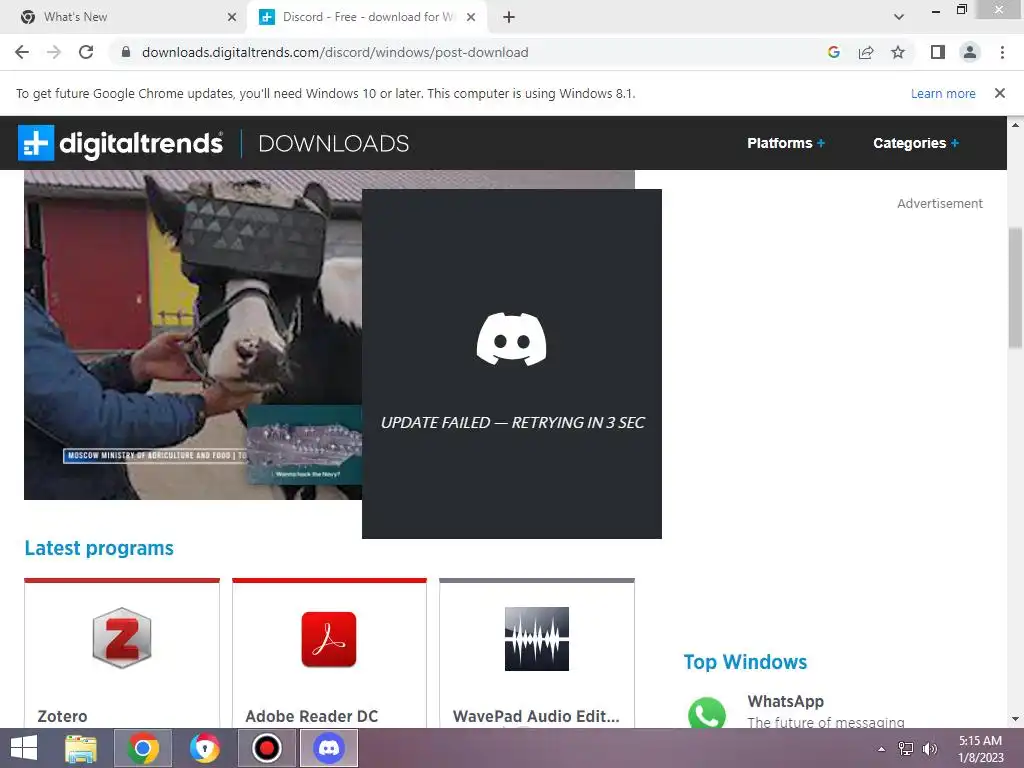Open the WavePad Audio Edit... title link
The width and height of the screenshot is (1024, 768).
click(x=536, y=716)
